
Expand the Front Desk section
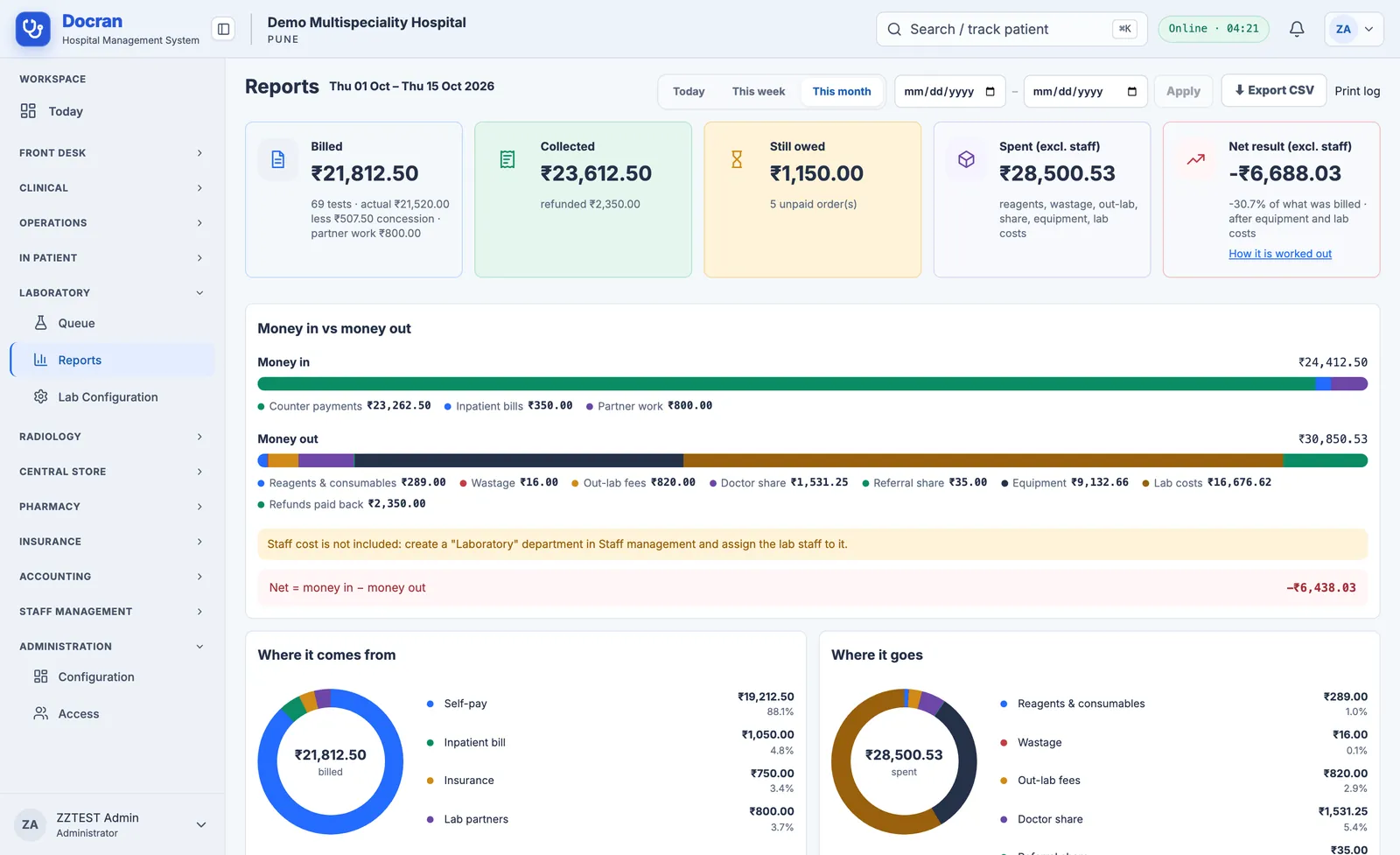tap(112, 153)
